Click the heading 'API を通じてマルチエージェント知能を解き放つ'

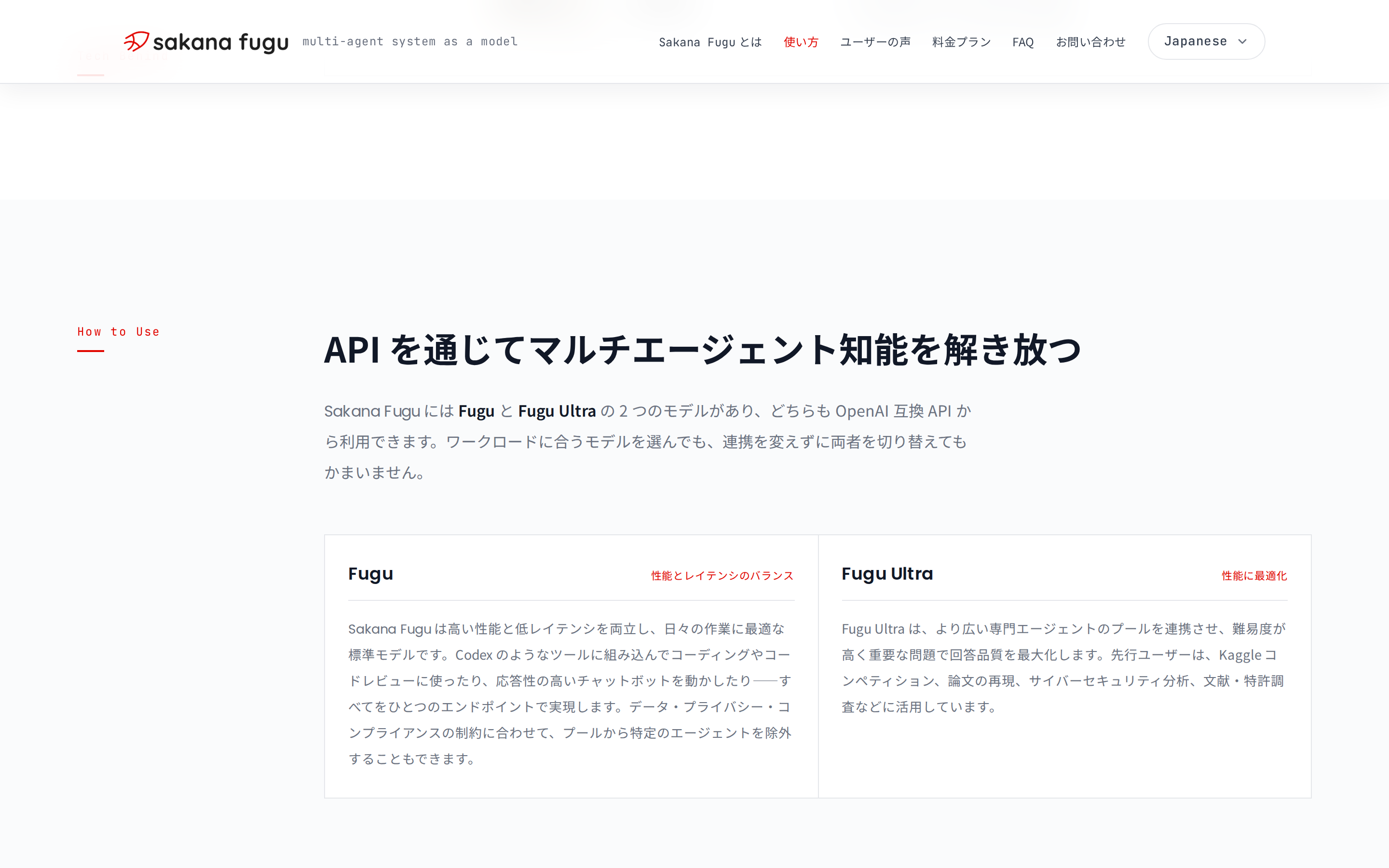(x=703, y=350)
